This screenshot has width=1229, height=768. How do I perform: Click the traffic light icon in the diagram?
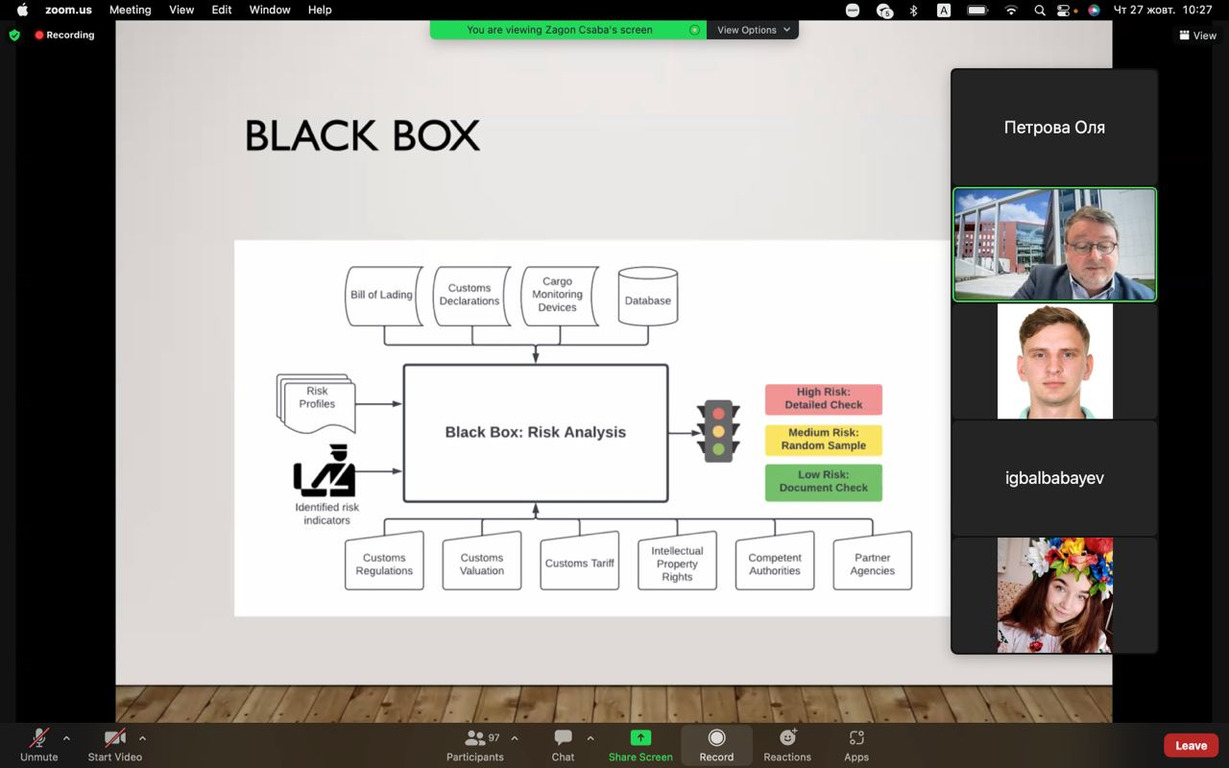click(x=718, y=431)
